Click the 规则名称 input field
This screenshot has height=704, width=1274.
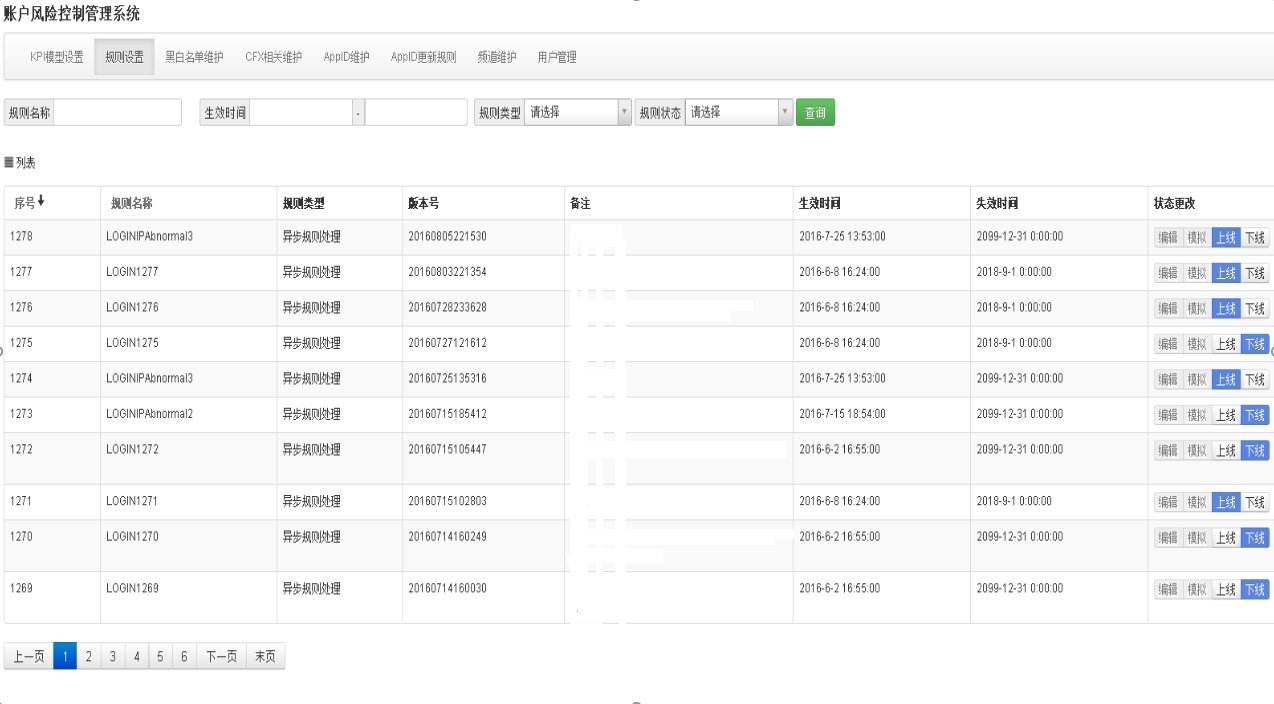(x=118, y=113)
